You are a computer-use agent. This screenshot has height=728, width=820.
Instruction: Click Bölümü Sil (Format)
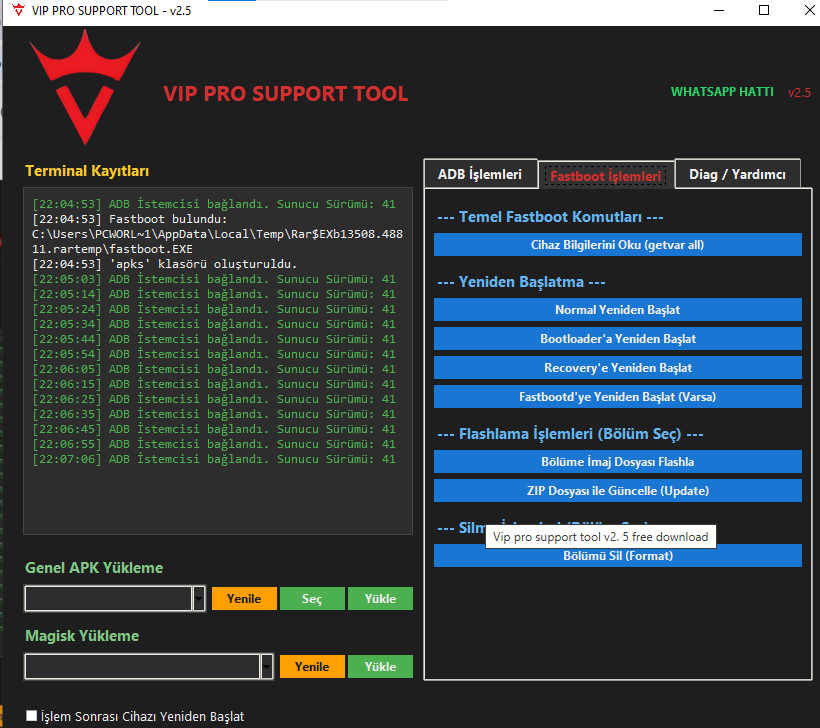click(617, 555)
